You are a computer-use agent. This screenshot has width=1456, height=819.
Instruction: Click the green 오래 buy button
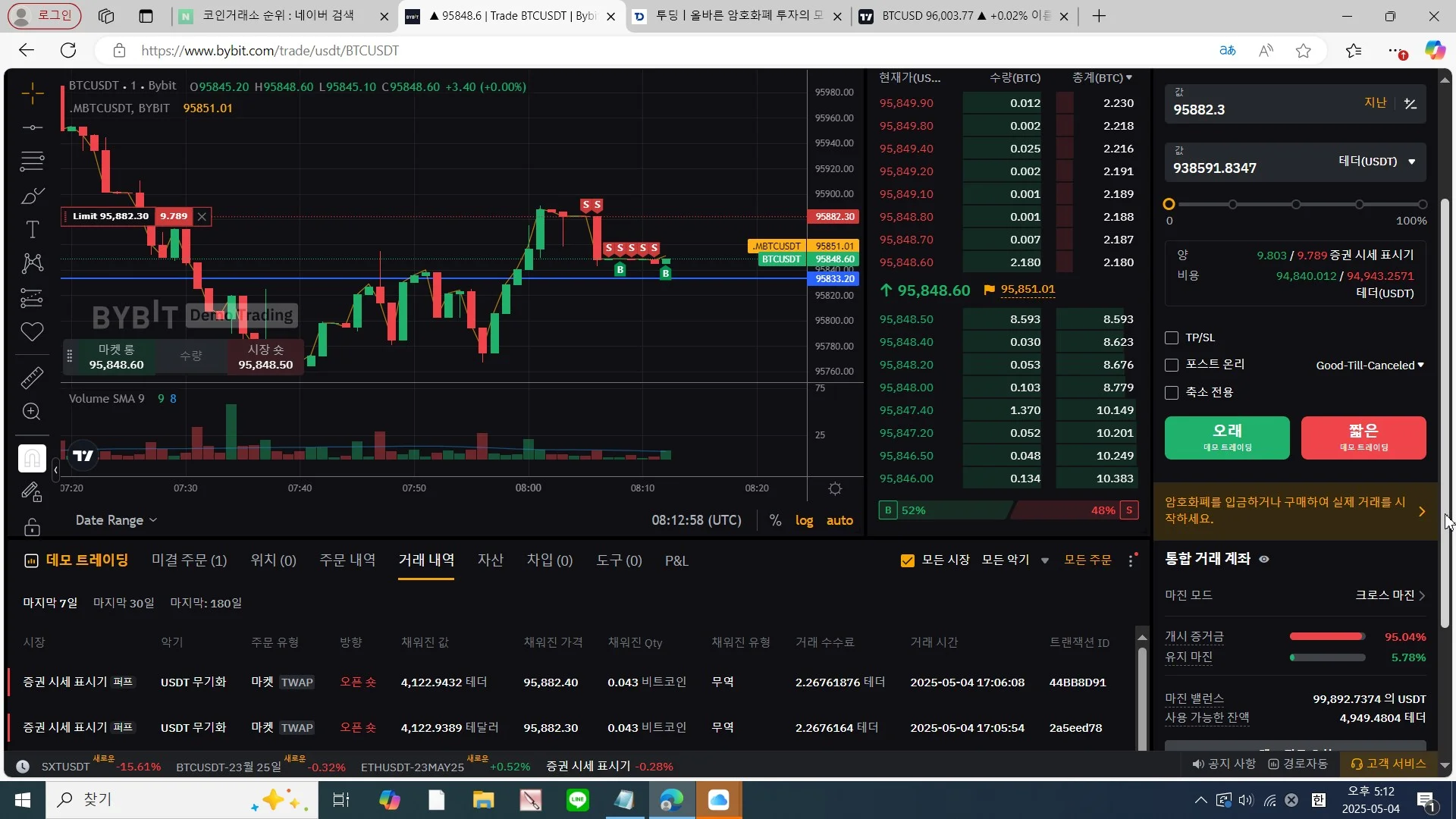pos(1226,438)
